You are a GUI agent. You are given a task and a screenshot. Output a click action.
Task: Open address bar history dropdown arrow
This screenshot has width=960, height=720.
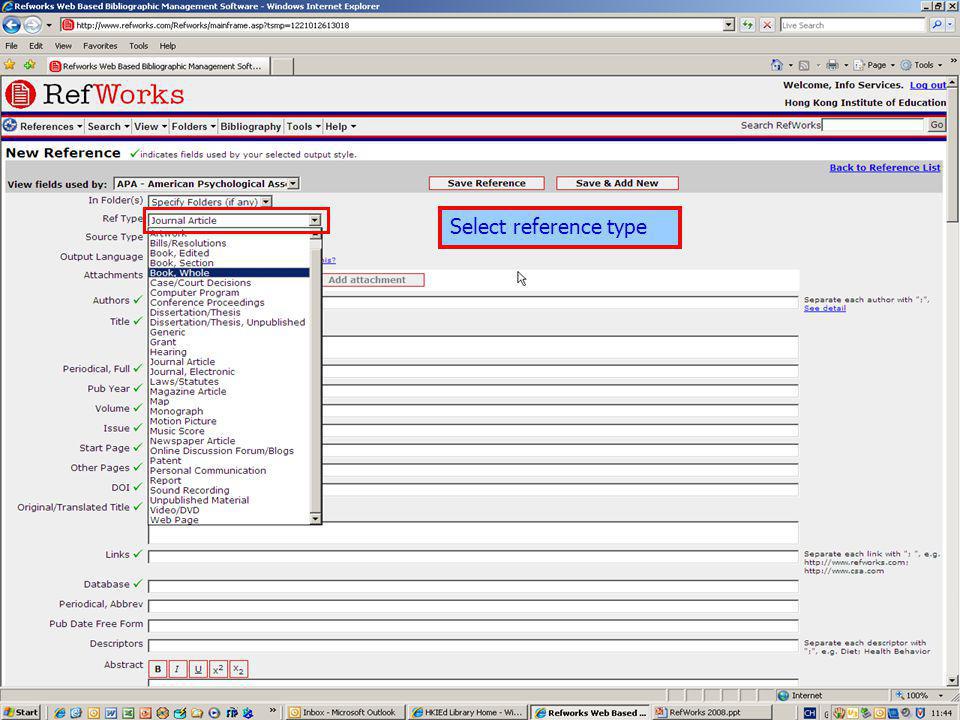(729, 25)
